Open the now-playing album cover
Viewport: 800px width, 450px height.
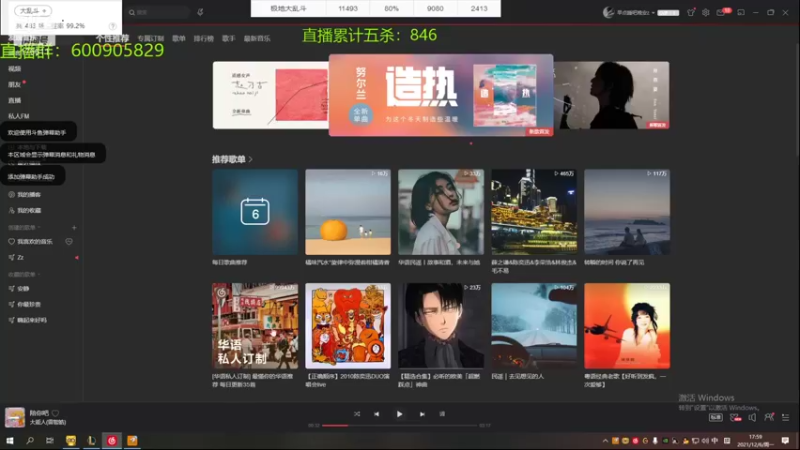pos(15,417)
